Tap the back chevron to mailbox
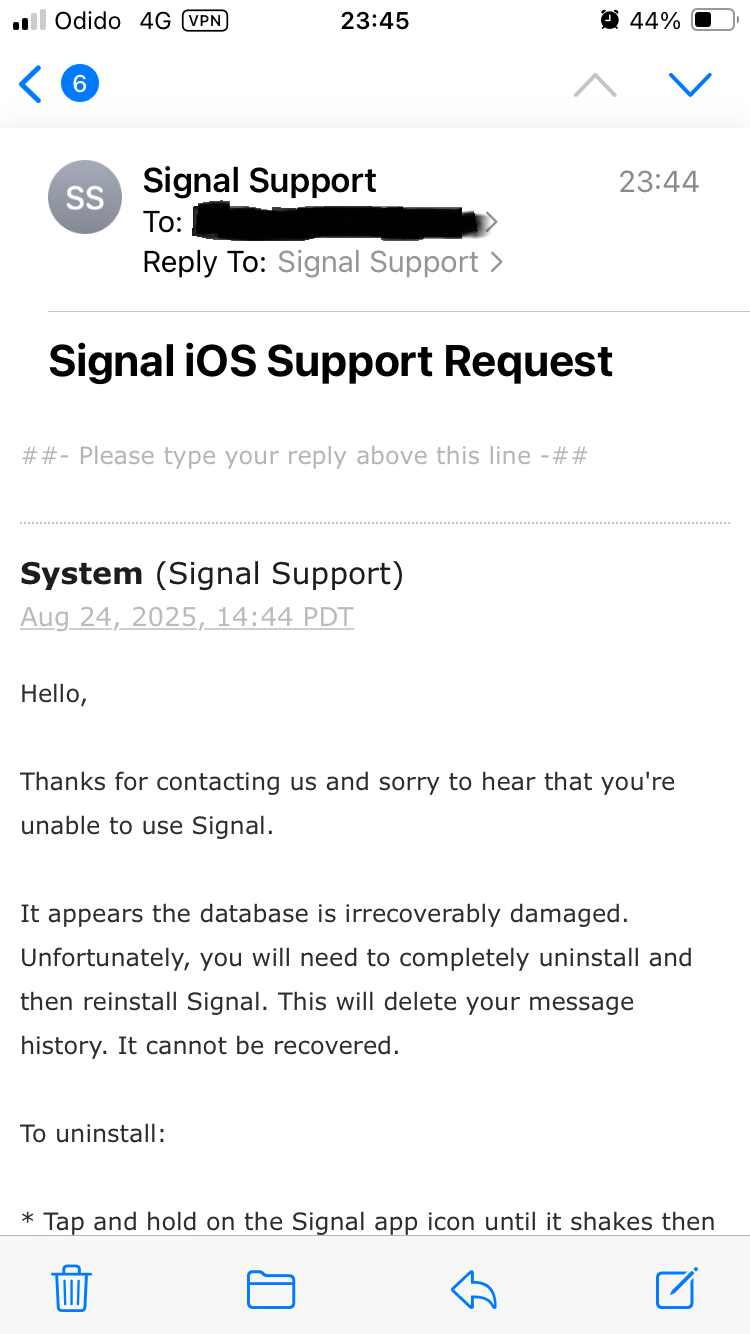 point(31,85)
